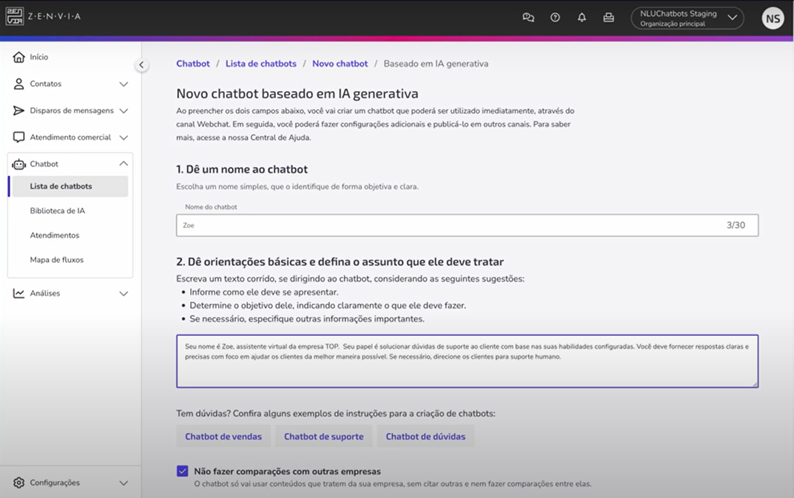
Task: Click the chatbot instructions text area
Action: click(467, 361)
